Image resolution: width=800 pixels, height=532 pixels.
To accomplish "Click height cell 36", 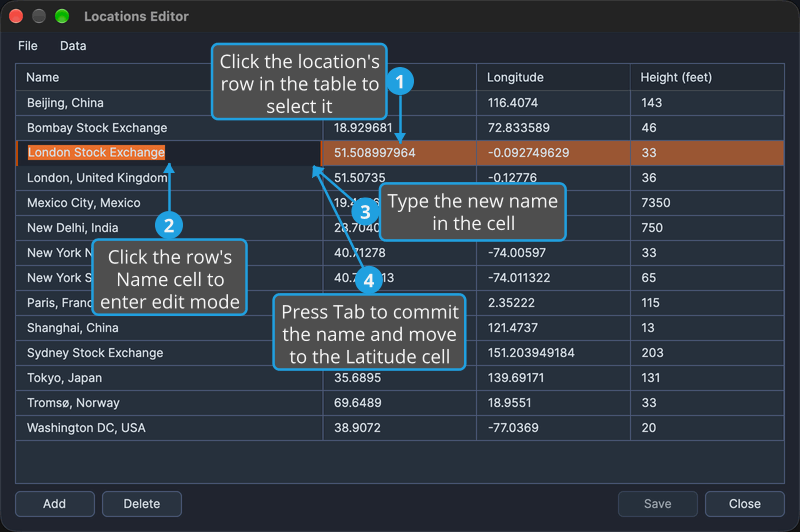I will (x=707, y=178).
